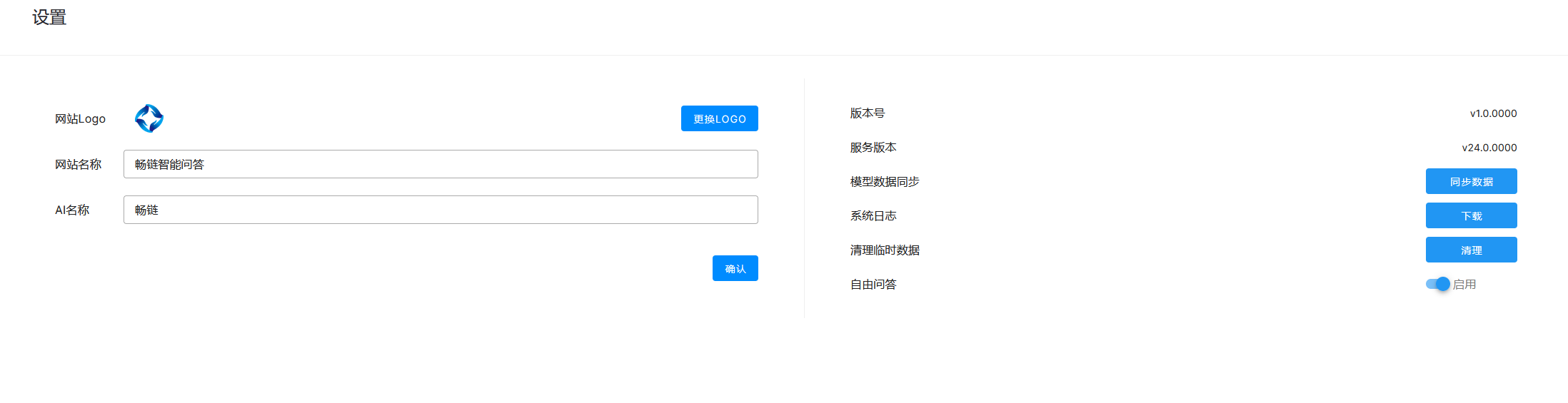The image size is (1568, 403).
Task: Click the AI名称 field label
Action: click(72, 210)
